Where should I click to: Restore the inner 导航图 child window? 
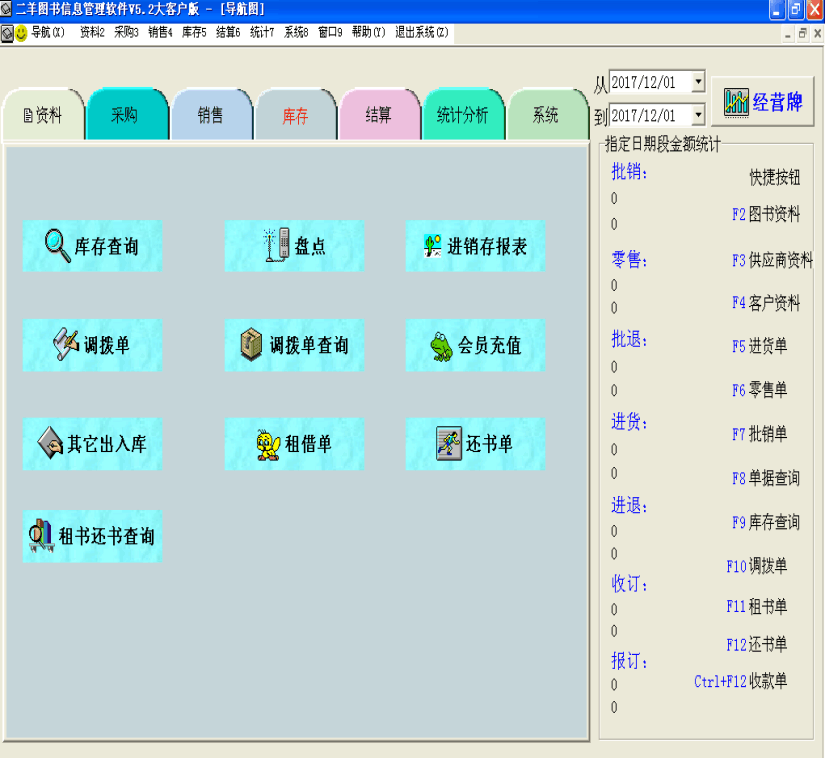802,34
